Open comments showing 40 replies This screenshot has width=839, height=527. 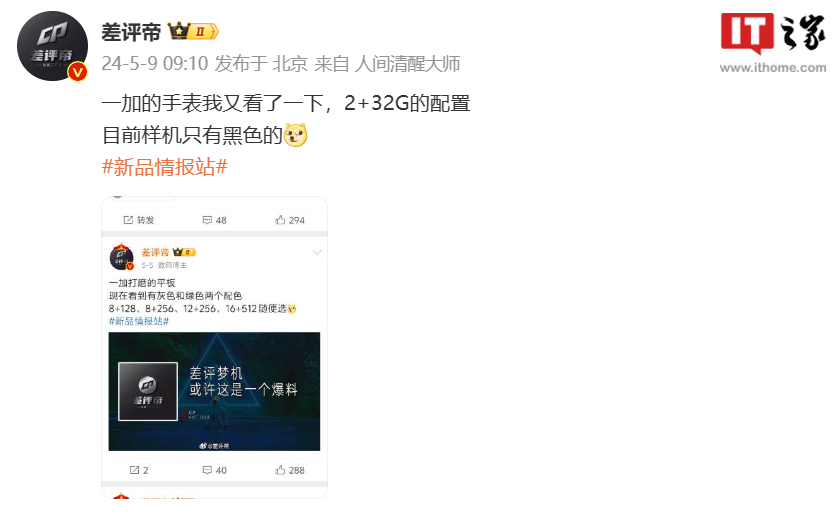pyautogui.click(x=215, y=470)
